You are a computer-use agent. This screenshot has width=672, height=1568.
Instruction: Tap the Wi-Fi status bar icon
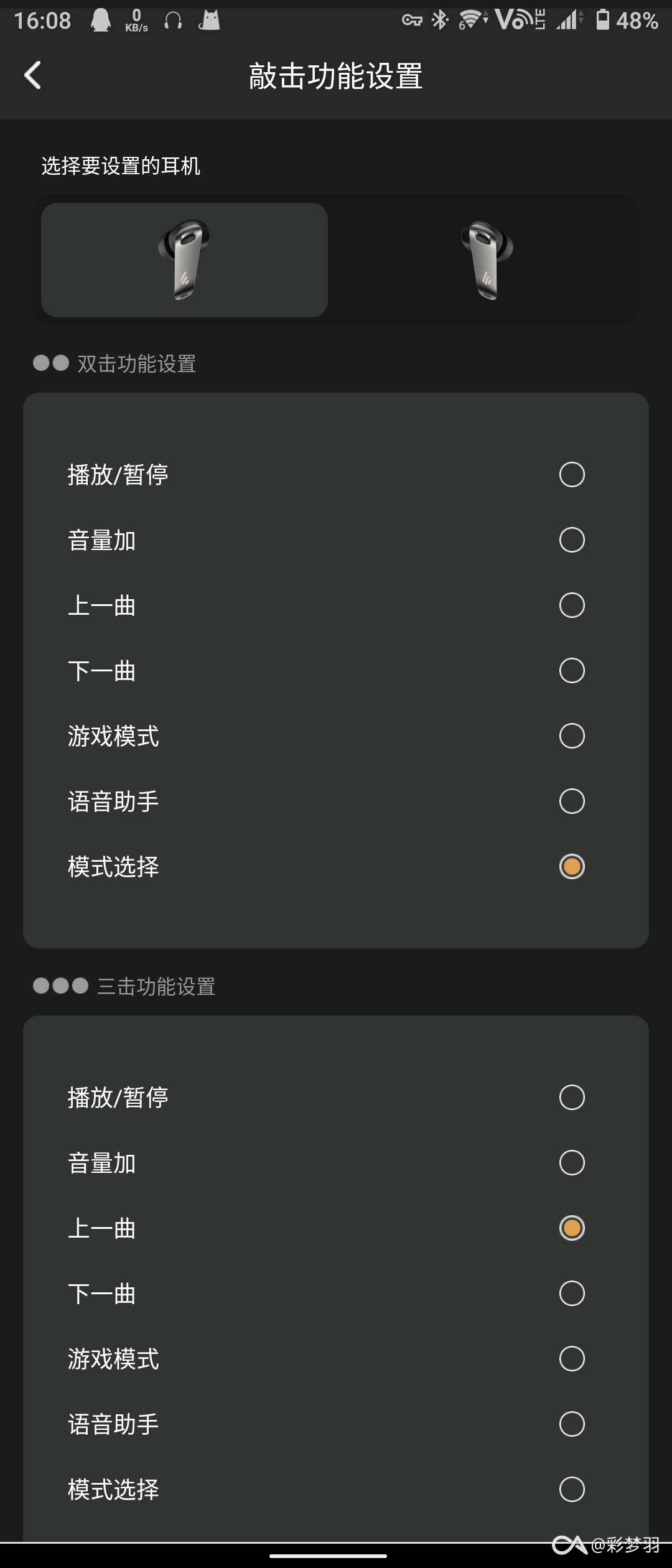(472, 20)
